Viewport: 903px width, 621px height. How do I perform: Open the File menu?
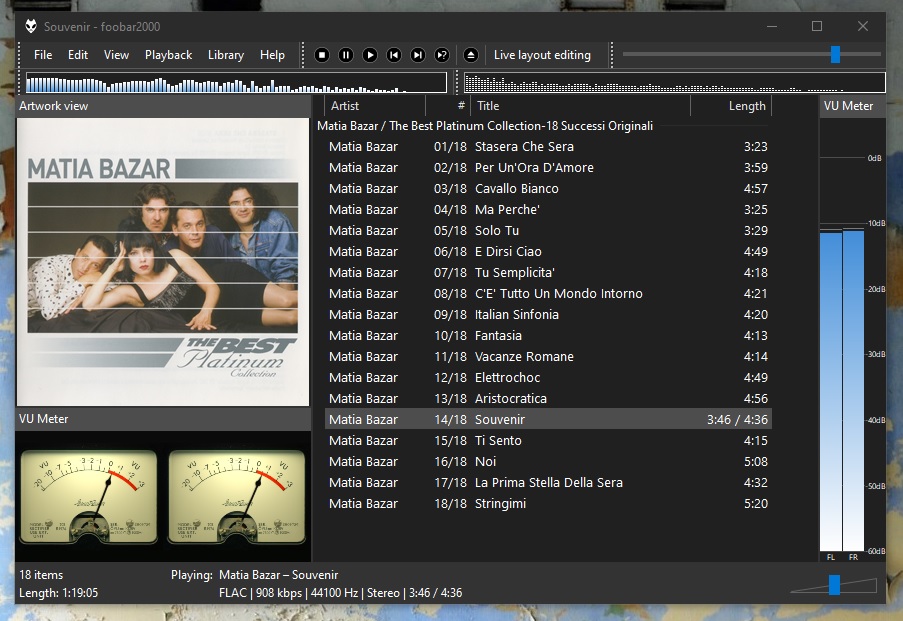click(43, 55)
